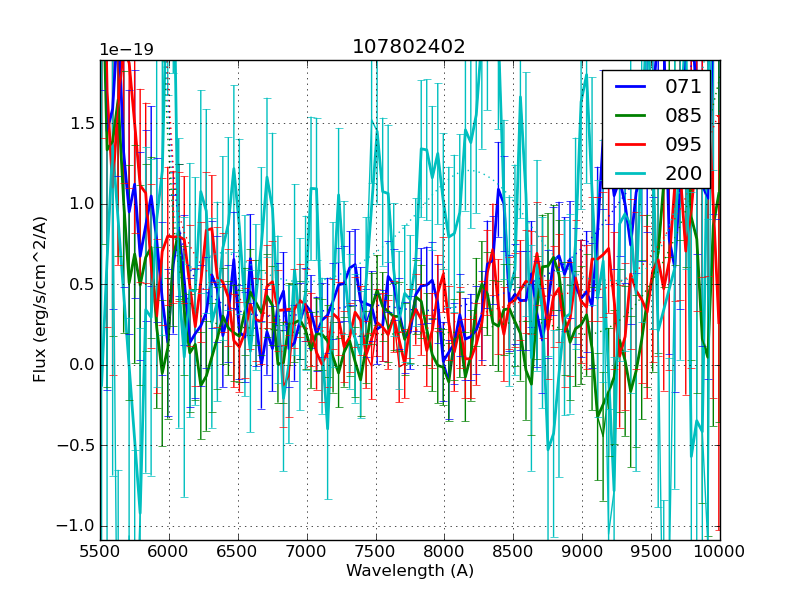Click the red line swatch in legend
The height and width of the screenshot is (600, 800).
point(630,144)
